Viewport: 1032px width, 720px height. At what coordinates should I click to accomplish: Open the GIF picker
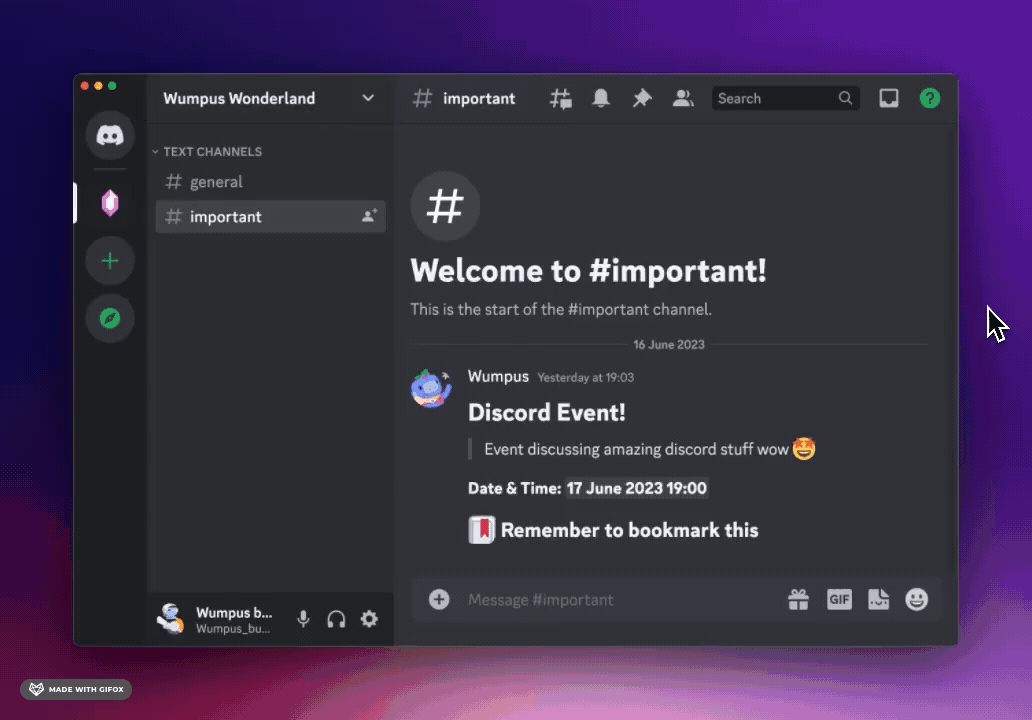click(839, 599)
